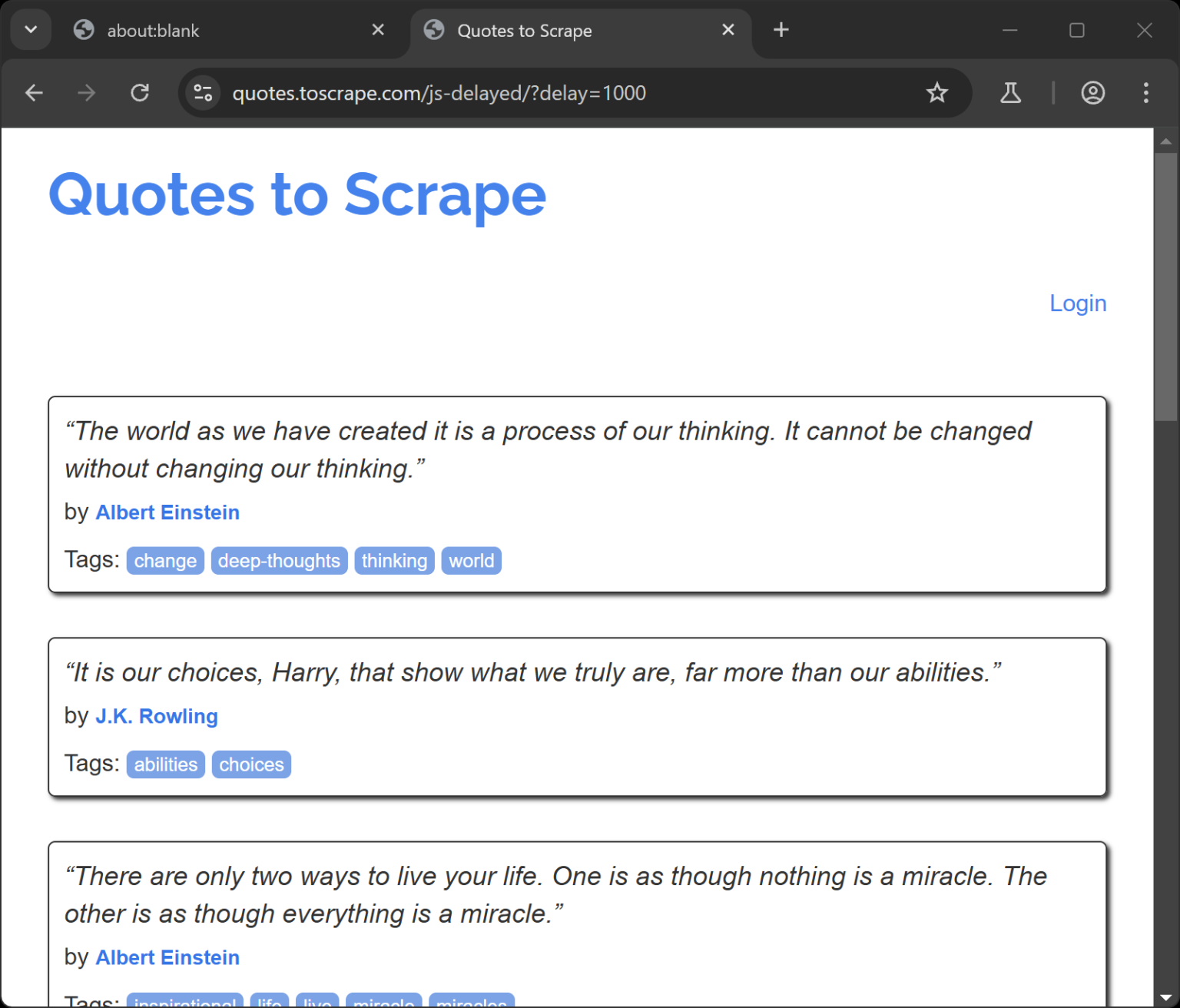This screenshot has height=1008, width=1180.
Task: Open the browser profile account icon
Action: pos(1092,93)
